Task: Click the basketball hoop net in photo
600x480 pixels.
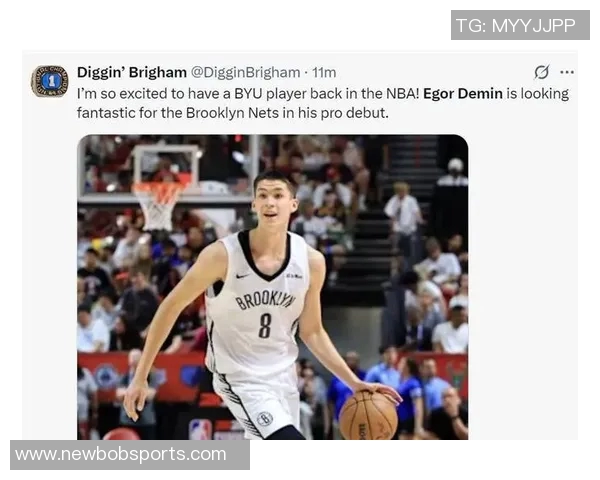Action: click(x=159, y=207)
